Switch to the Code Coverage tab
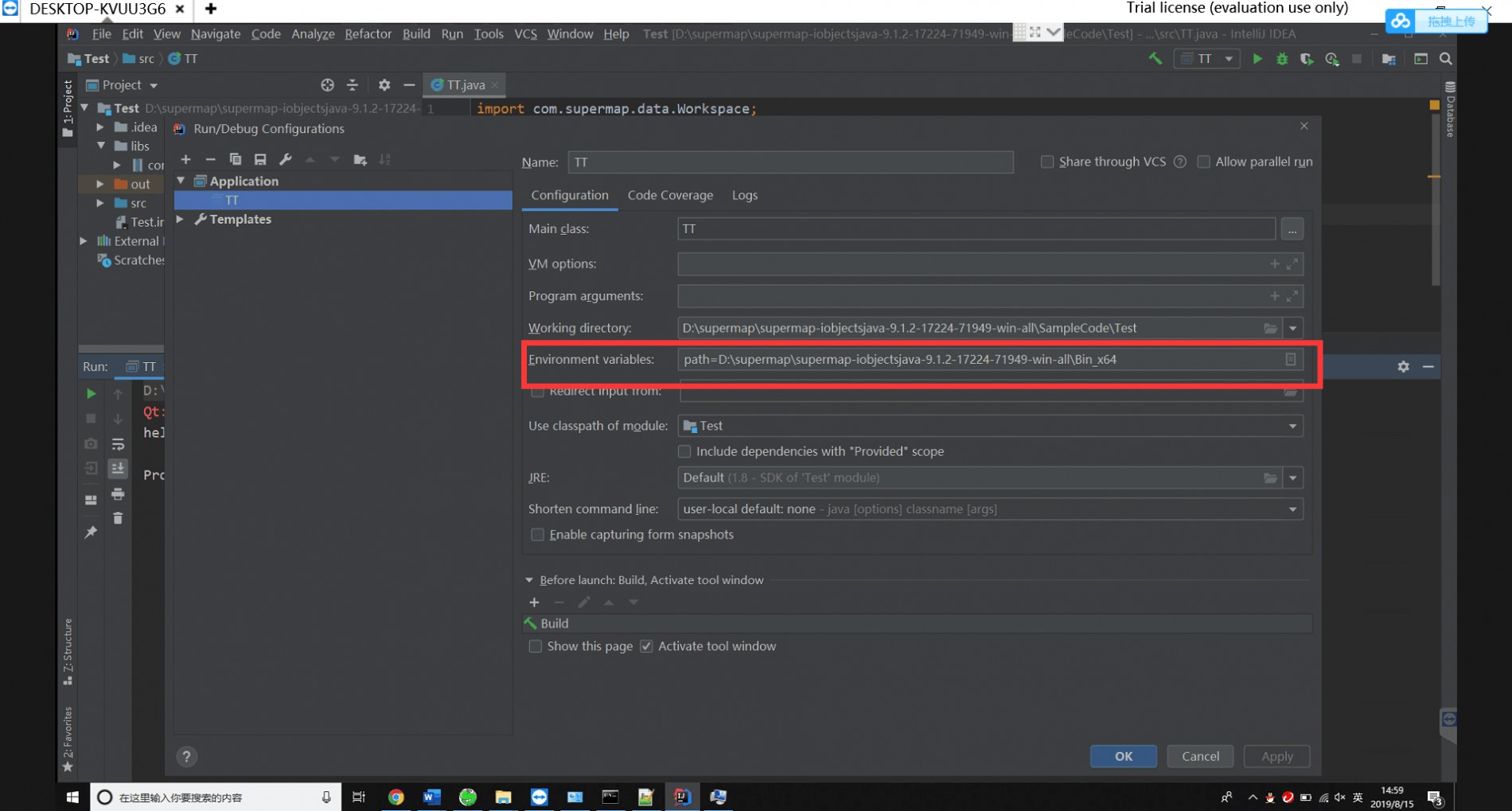Viewport: 1512px width, 811px height. tap(670, 195)
